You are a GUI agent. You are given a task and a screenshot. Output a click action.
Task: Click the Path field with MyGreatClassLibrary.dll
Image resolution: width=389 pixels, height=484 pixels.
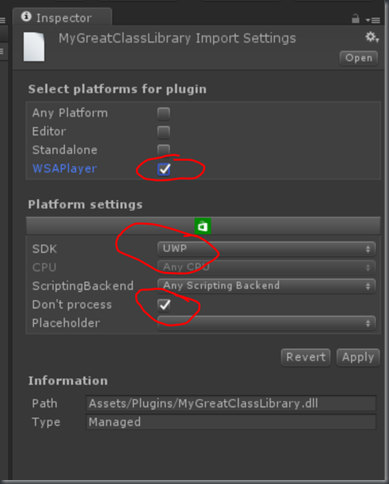point(231,404)
